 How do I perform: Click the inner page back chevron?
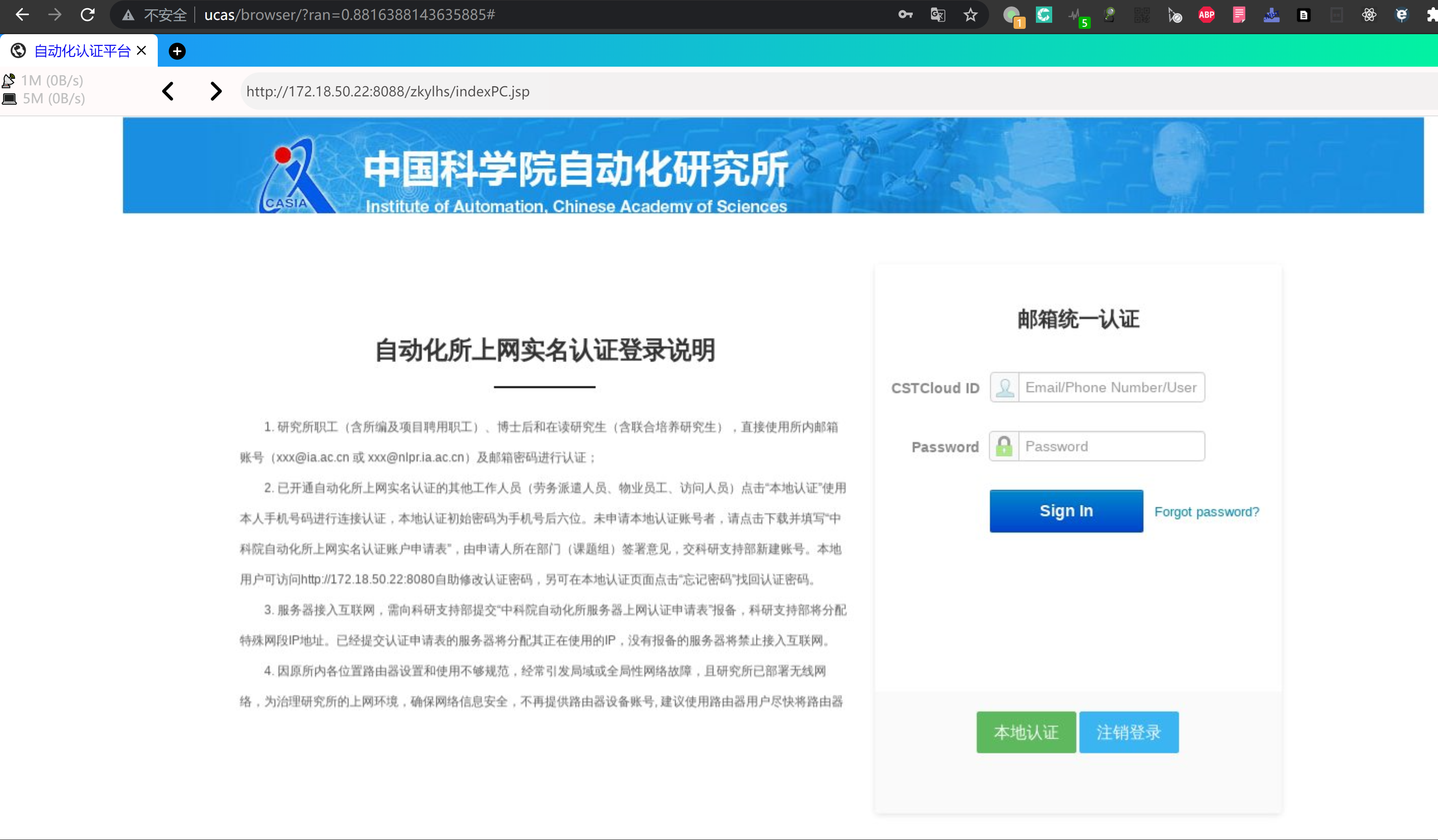[168, 91]
